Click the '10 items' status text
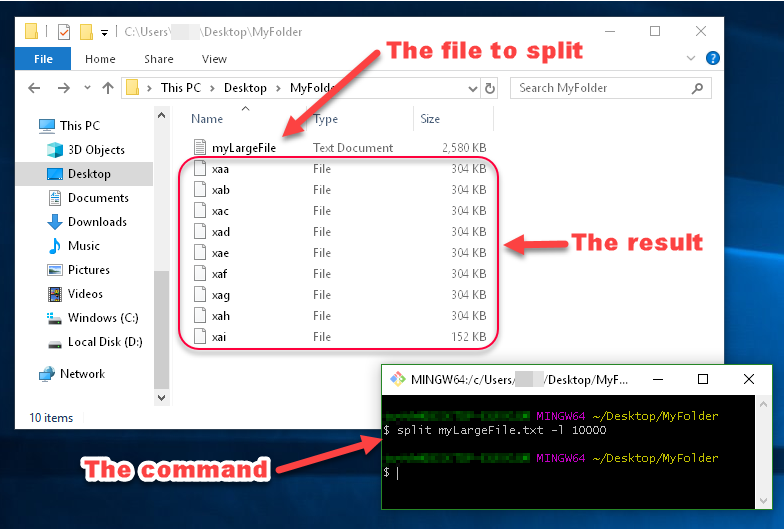 pos(51,418)
